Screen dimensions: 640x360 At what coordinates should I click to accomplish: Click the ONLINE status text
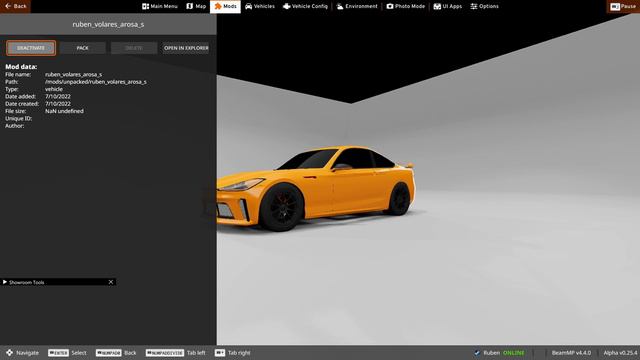coord(513,353)
